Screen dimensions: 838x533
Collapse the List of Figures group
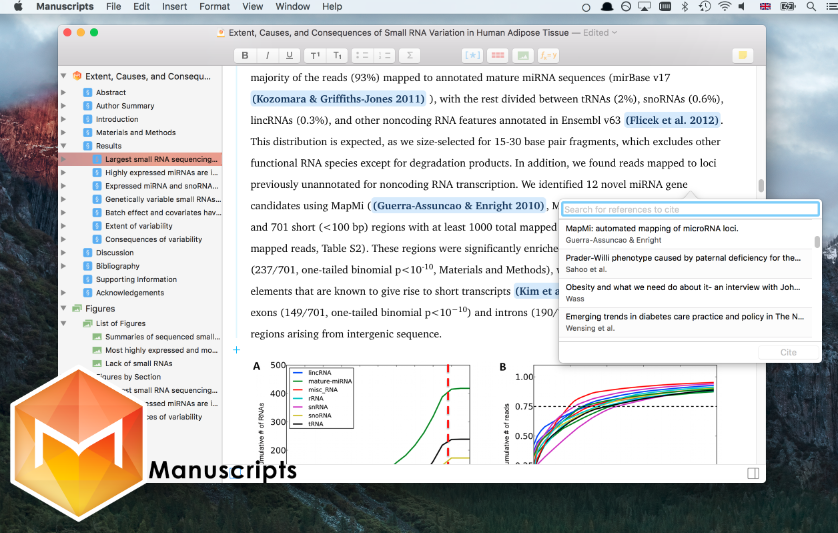tap(64, 323)
